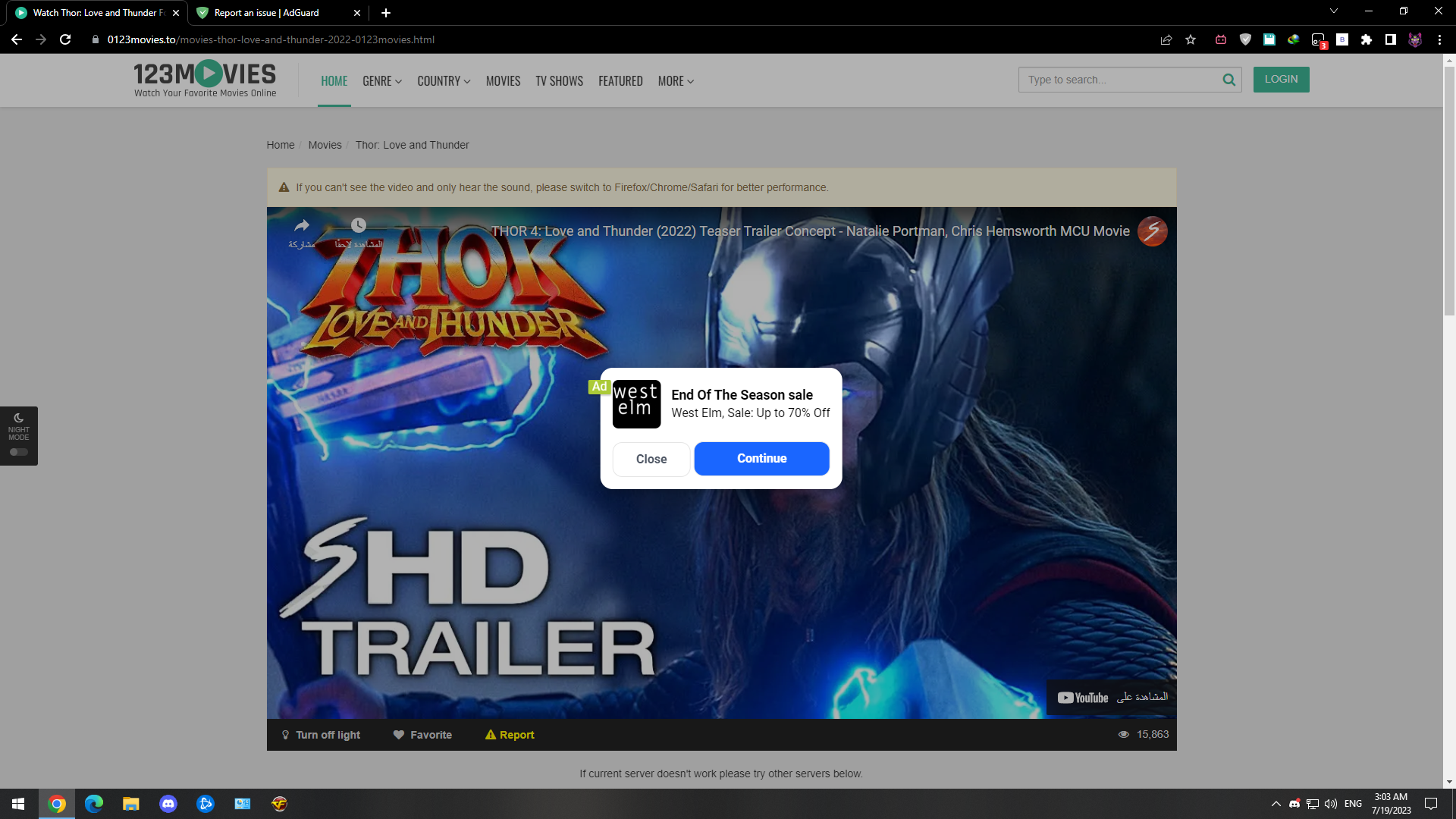Viewport: 1456px width, 819px height.
Task: Click the search magnifier icon
Action: 1228,80
